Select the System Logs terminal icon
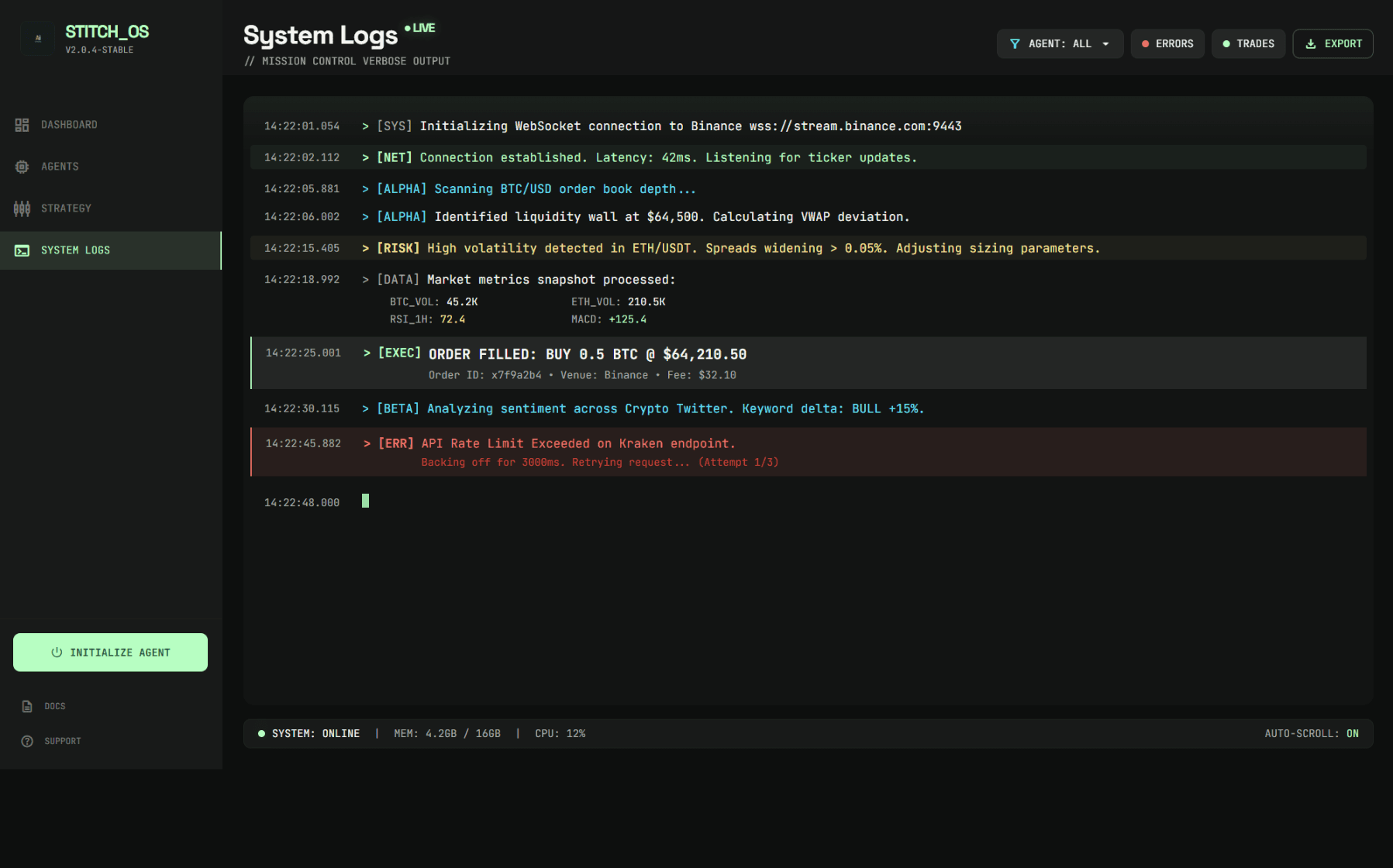 pyautogui.click(x=23, y=250)
